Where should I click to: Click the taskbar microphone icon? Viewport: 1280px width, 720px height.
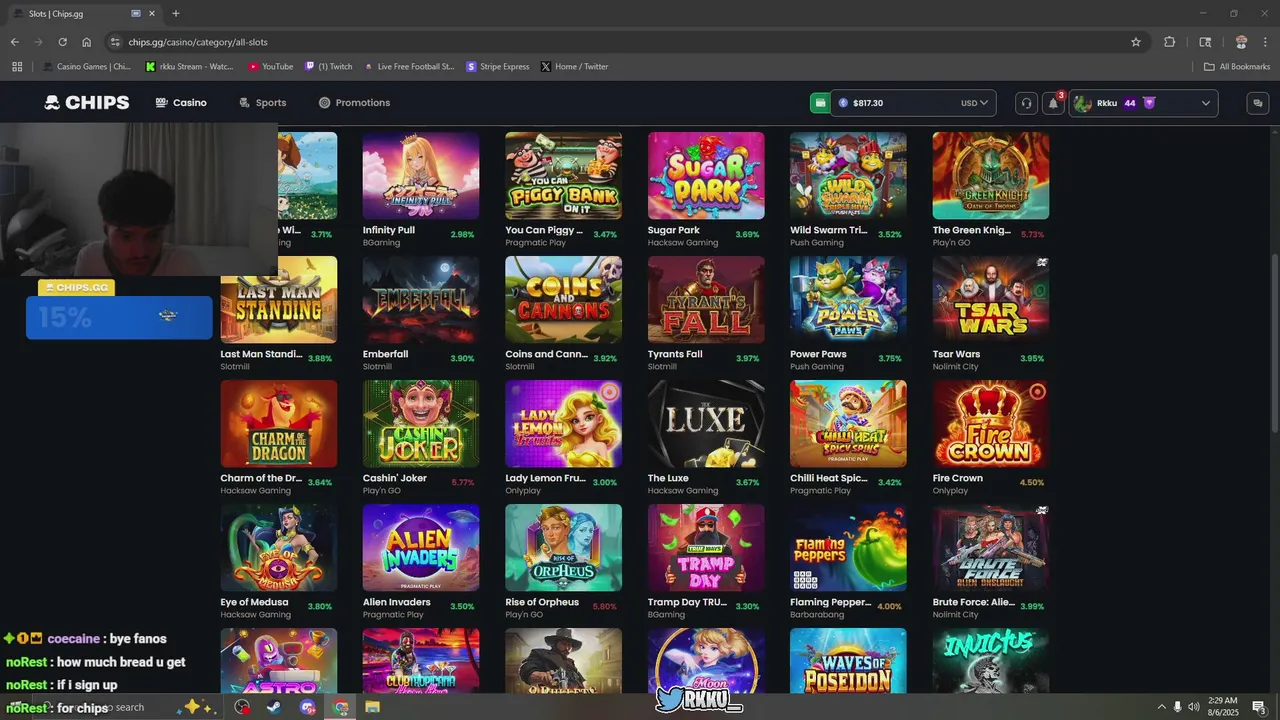point(1177,707)
